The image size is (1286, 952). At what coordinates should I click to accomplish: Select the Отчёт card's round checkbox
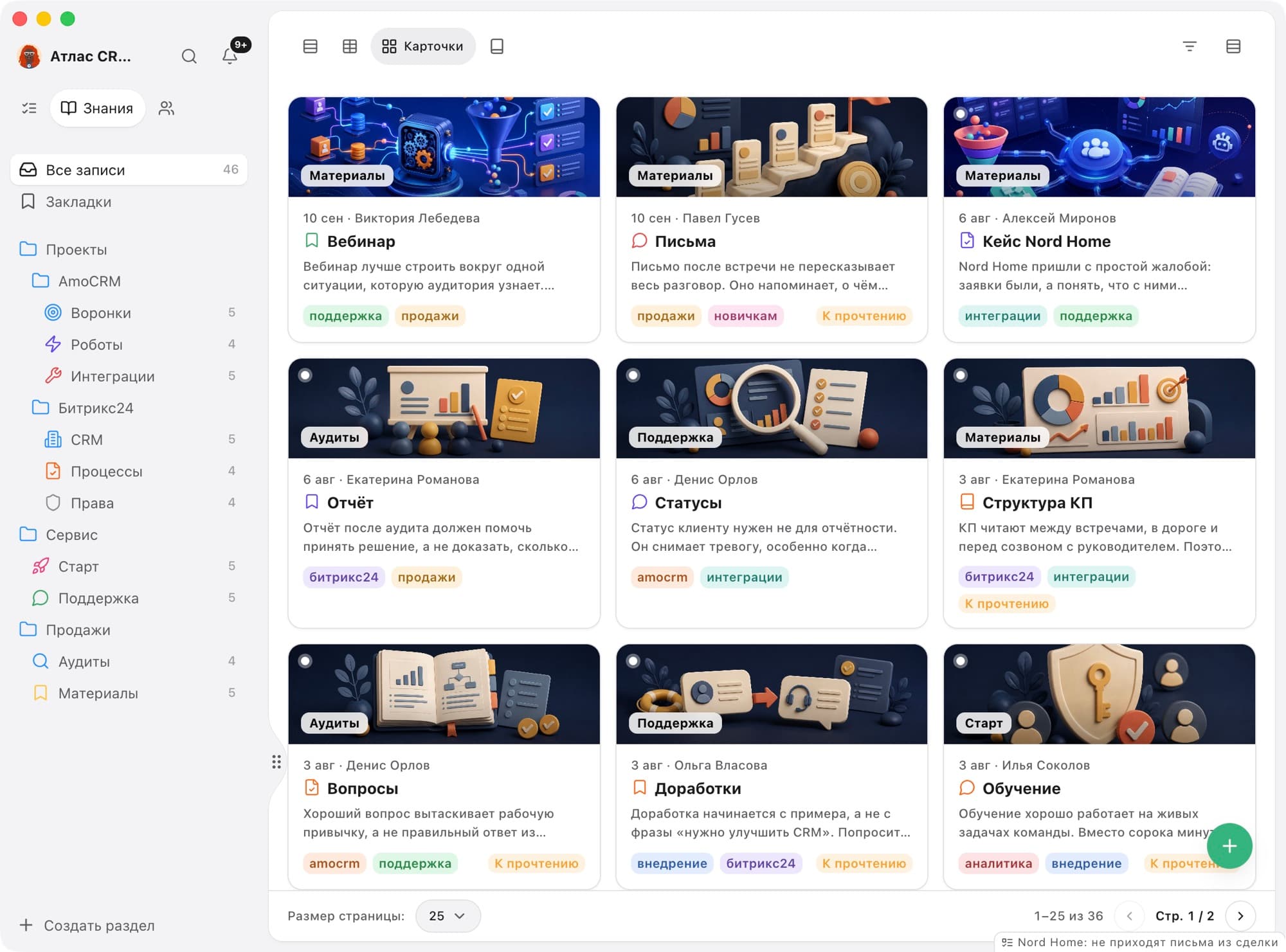(x=305, y=375)
